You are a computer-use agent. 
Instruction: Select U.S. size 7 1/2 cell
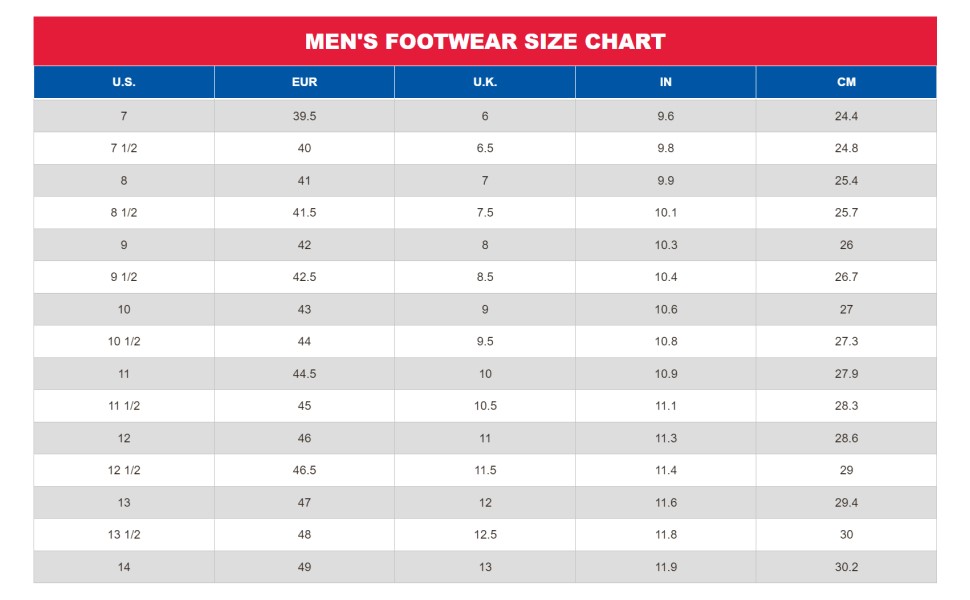pos(124,148)
